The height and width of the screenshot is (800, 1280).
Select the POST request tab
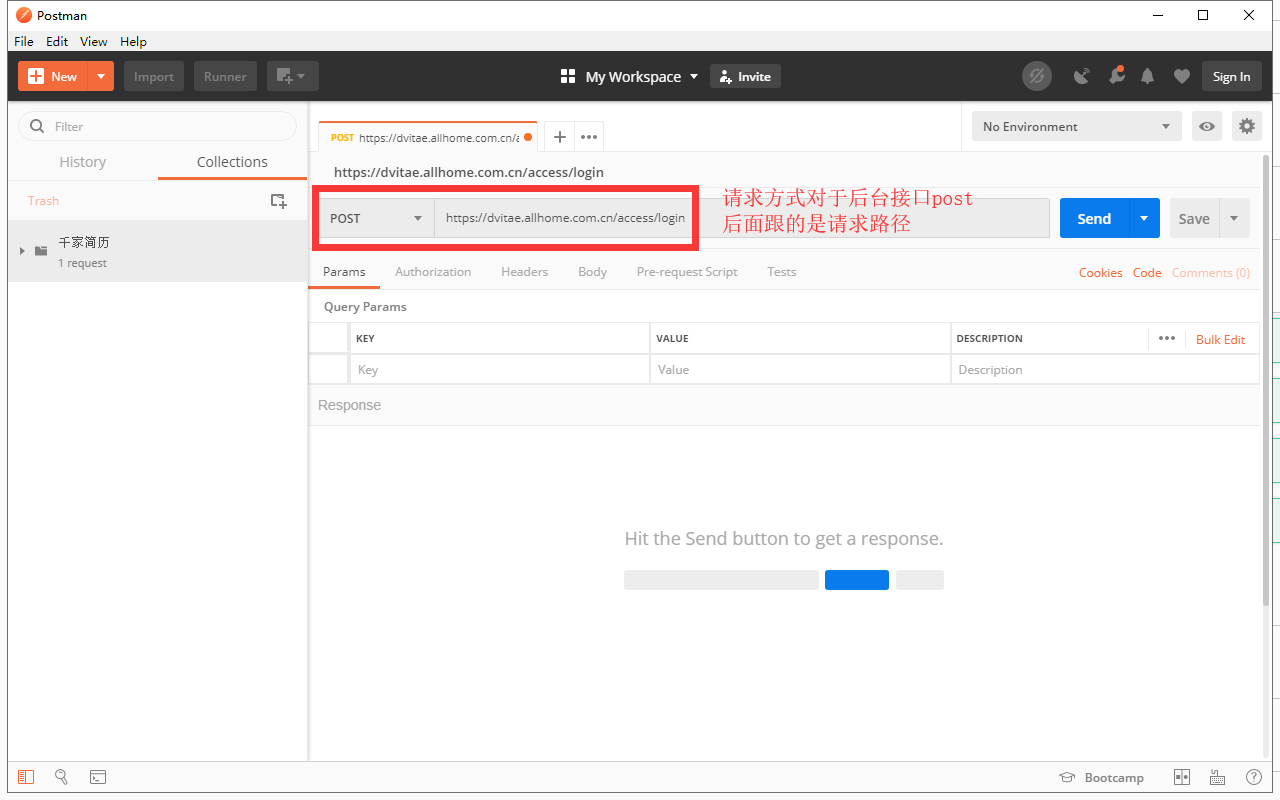point(430,137)
